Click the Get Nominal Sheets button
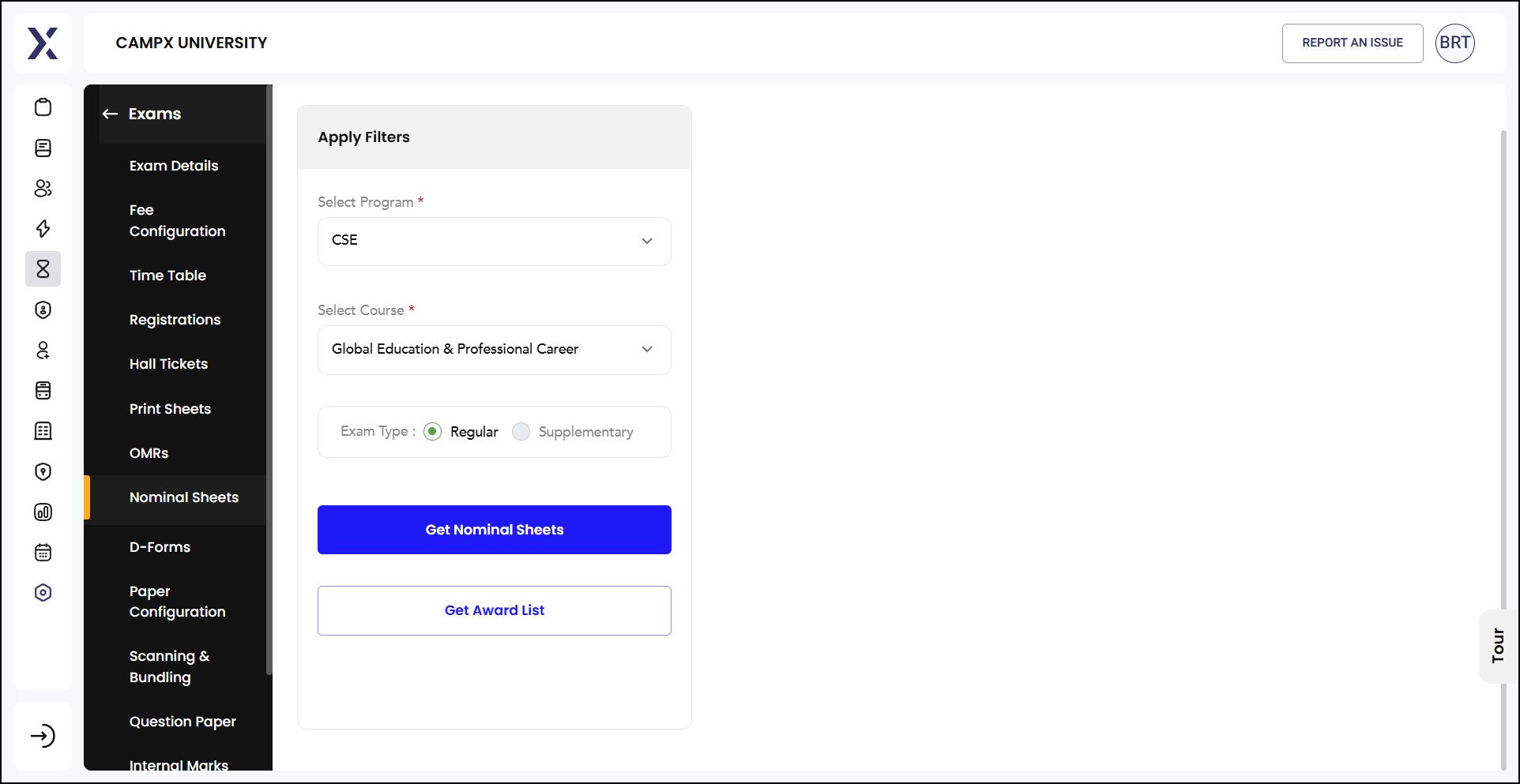This screenshot has height=784, width=1520. tap(495, 530)
